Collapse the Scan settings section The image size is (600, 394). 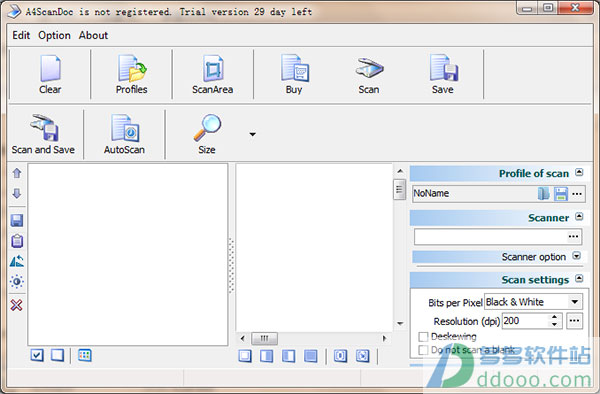coord(579,279)
